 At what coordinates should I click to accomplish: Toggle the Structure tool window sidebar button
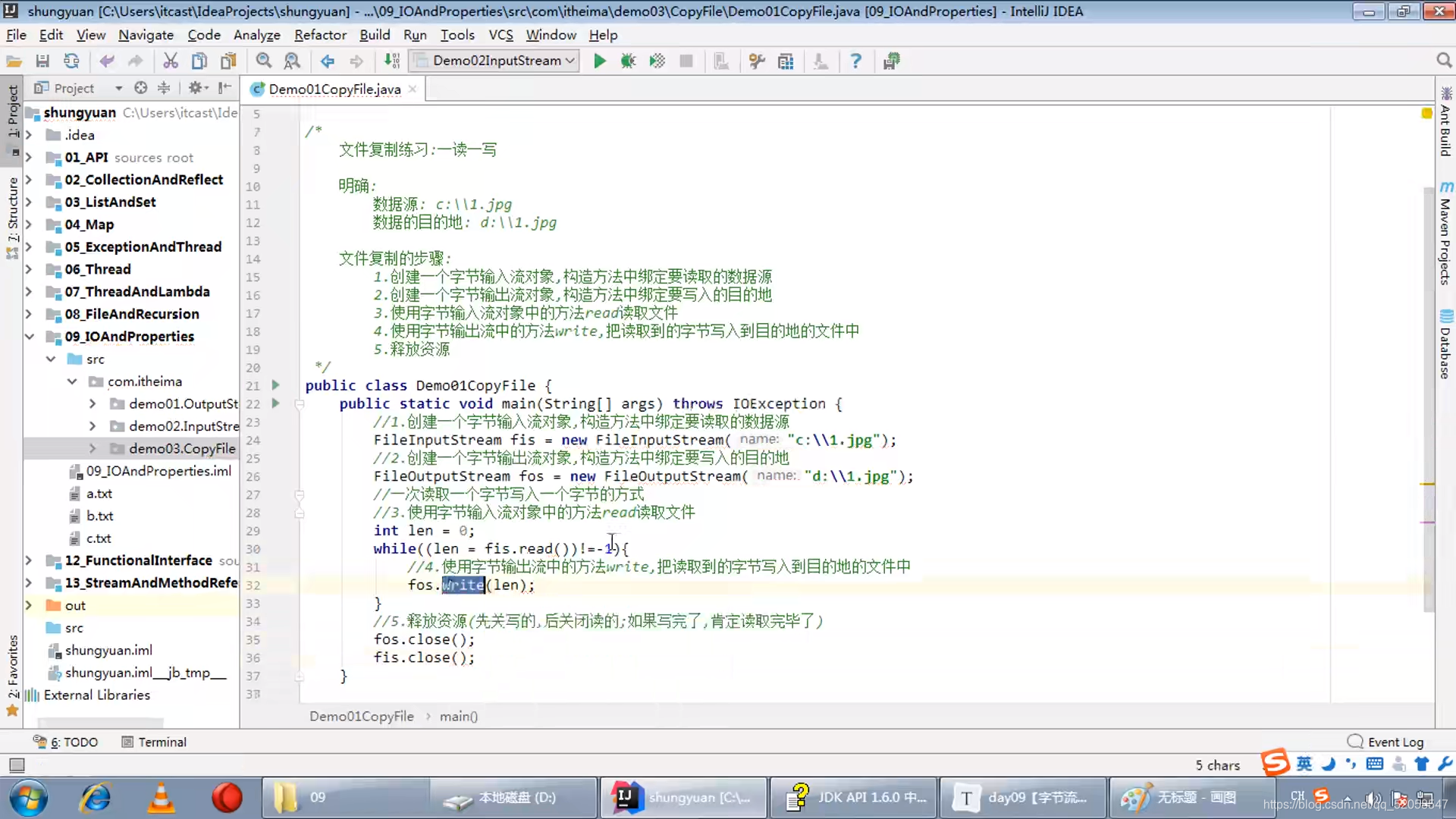pos(13,212)
